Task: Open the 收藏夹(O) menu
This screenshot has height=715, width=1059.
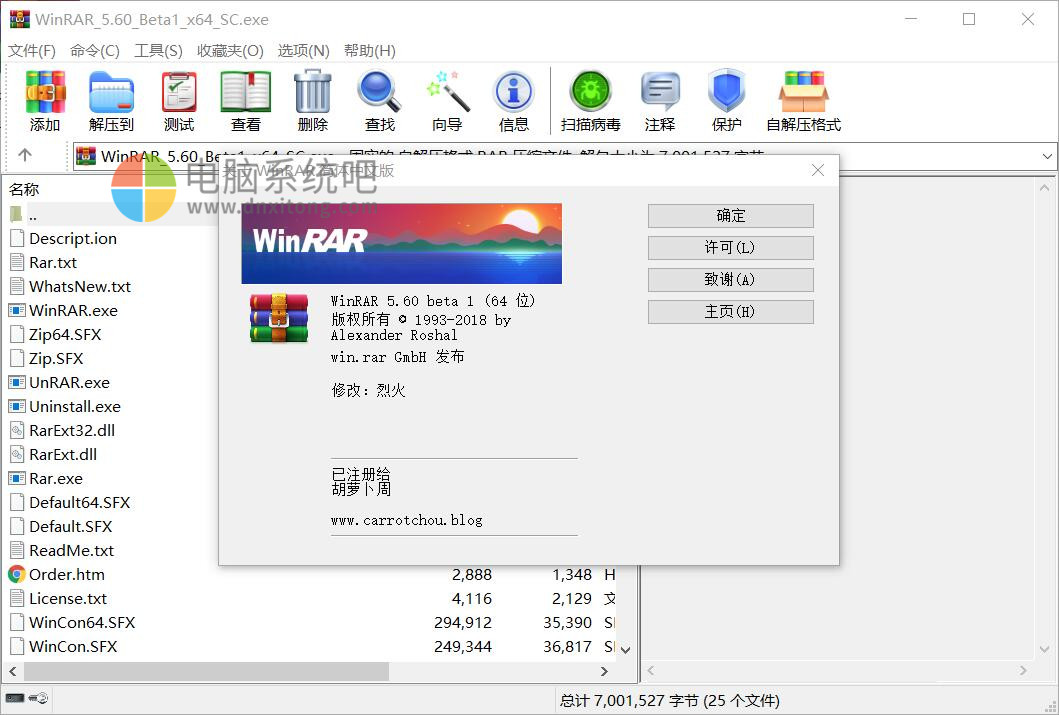Action: pyautogui.click(x=230, y=51)
